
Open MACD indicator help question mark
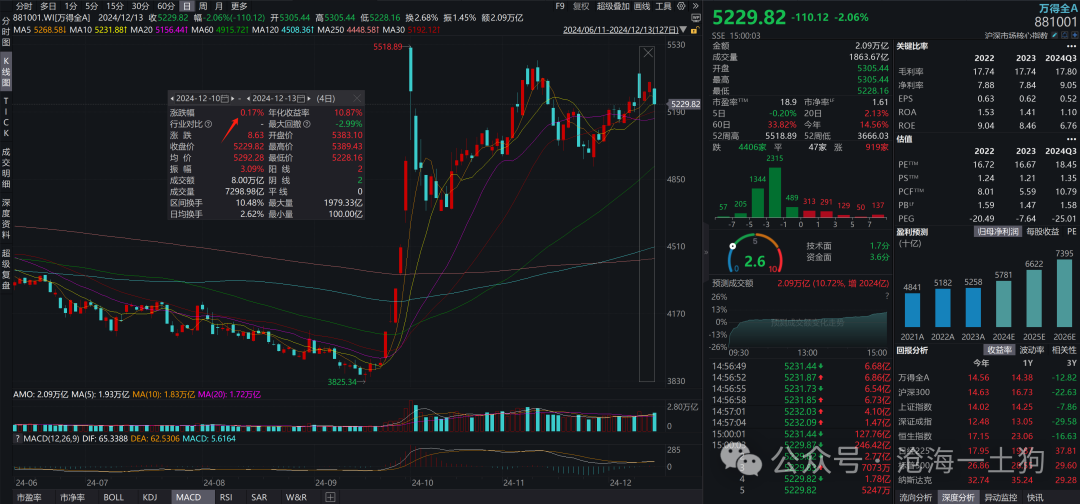click(x=18, y=438)
